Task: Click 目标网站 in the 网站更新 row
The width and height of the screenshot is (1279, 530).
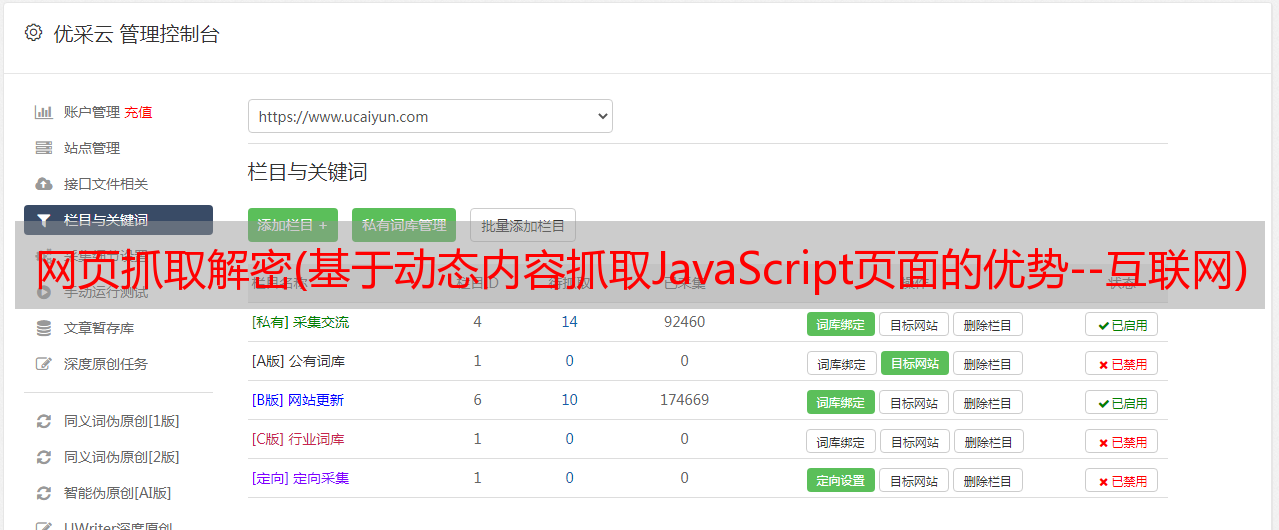Action: click(x=914, y=402)
